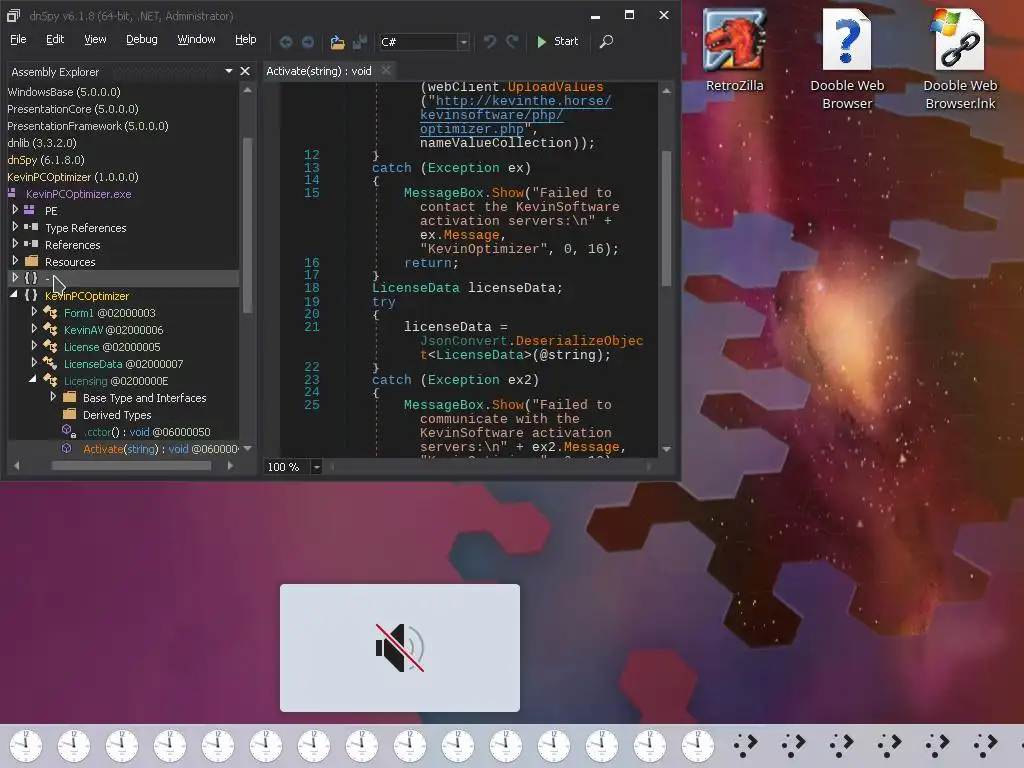Image resolution: width=1024 pixels, height=768 pixels.
Task: Click the Open file folder icon
Action: tap(337, 42)
